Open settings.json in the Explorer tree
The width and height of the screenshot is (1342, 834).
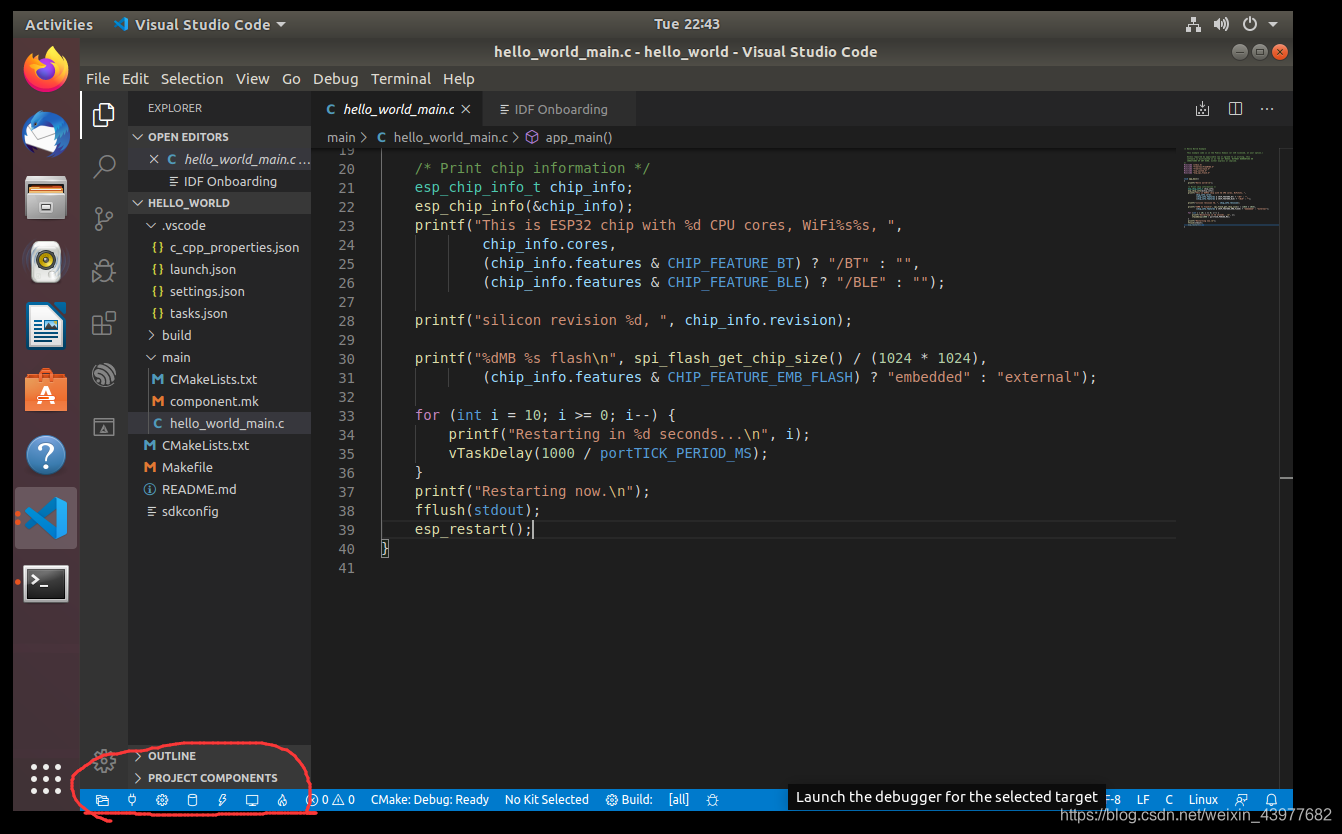pyautogui.click(x=219, y=291)
